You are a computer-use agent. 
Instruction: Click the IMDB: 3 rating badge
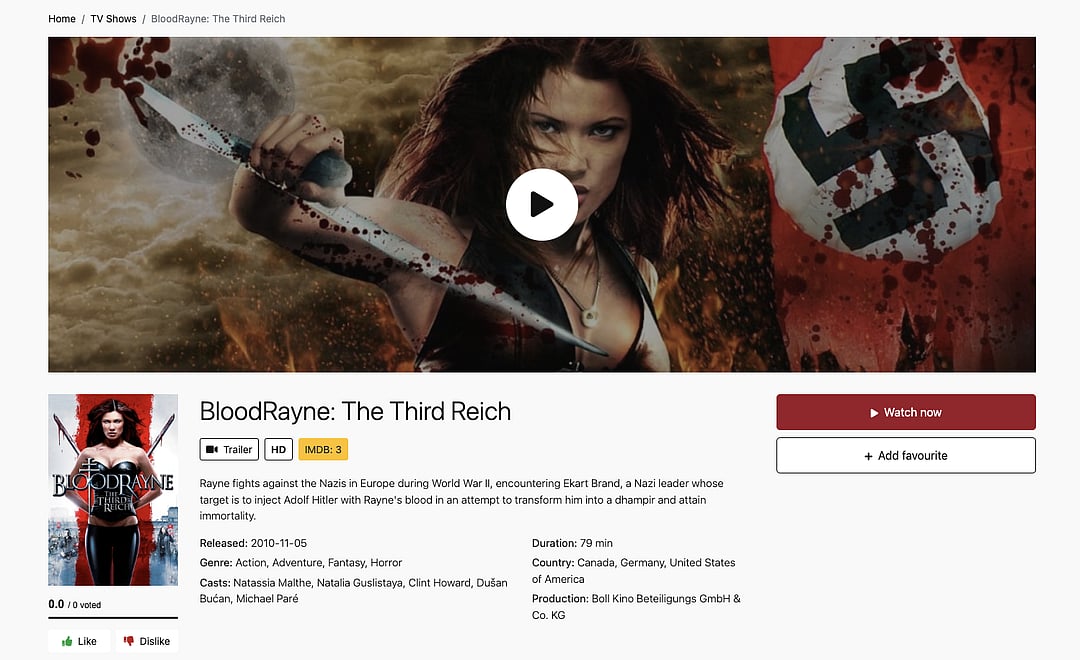click(x=323, y=449)
